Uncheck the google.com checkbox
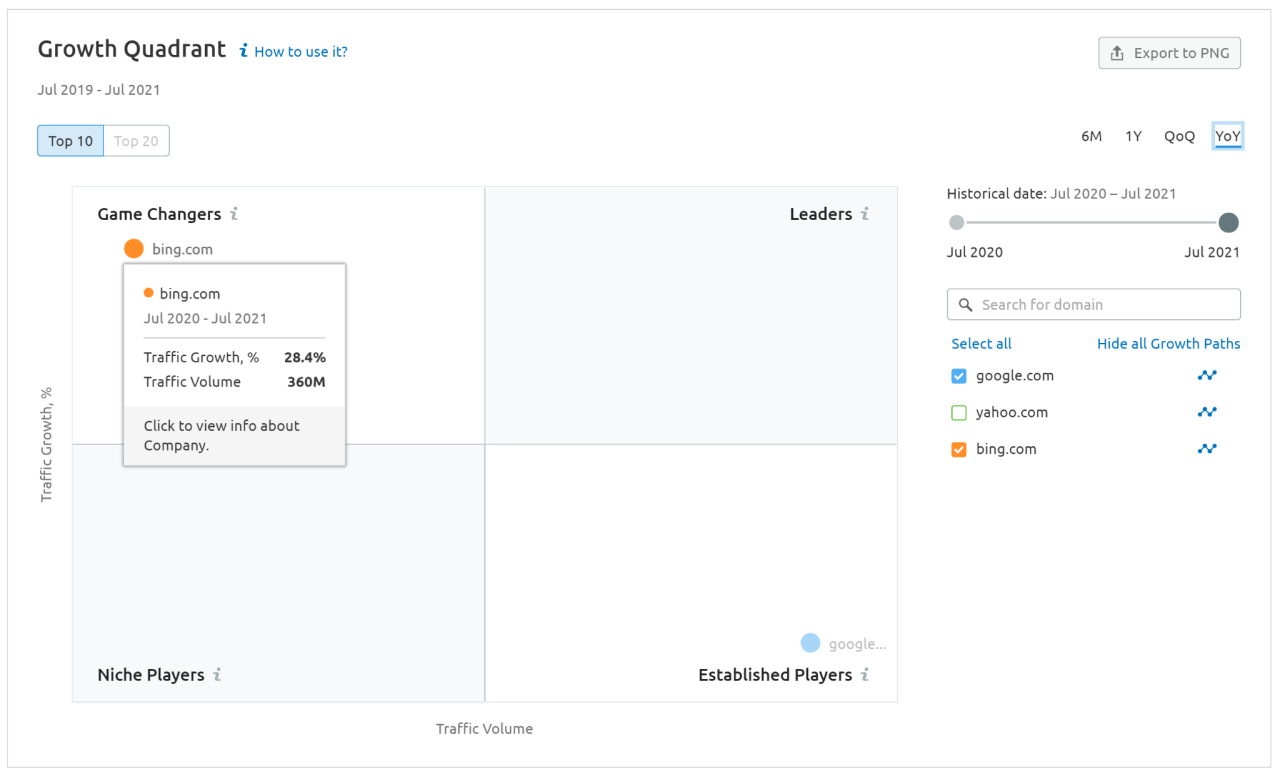 click(959, 376)
